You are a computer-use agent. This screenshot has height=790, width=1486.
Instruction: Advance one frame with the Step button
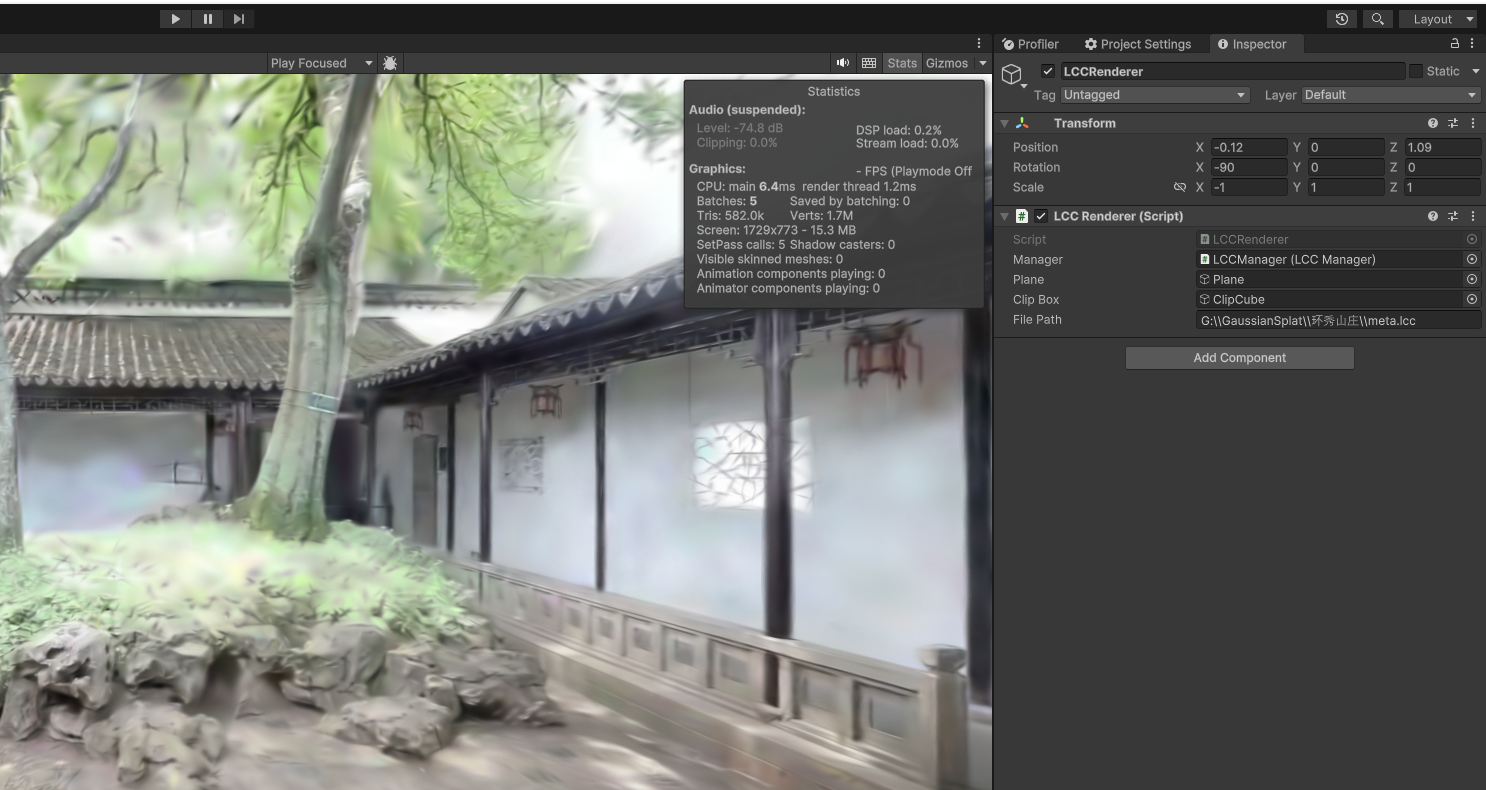click(x=238, y=18)
